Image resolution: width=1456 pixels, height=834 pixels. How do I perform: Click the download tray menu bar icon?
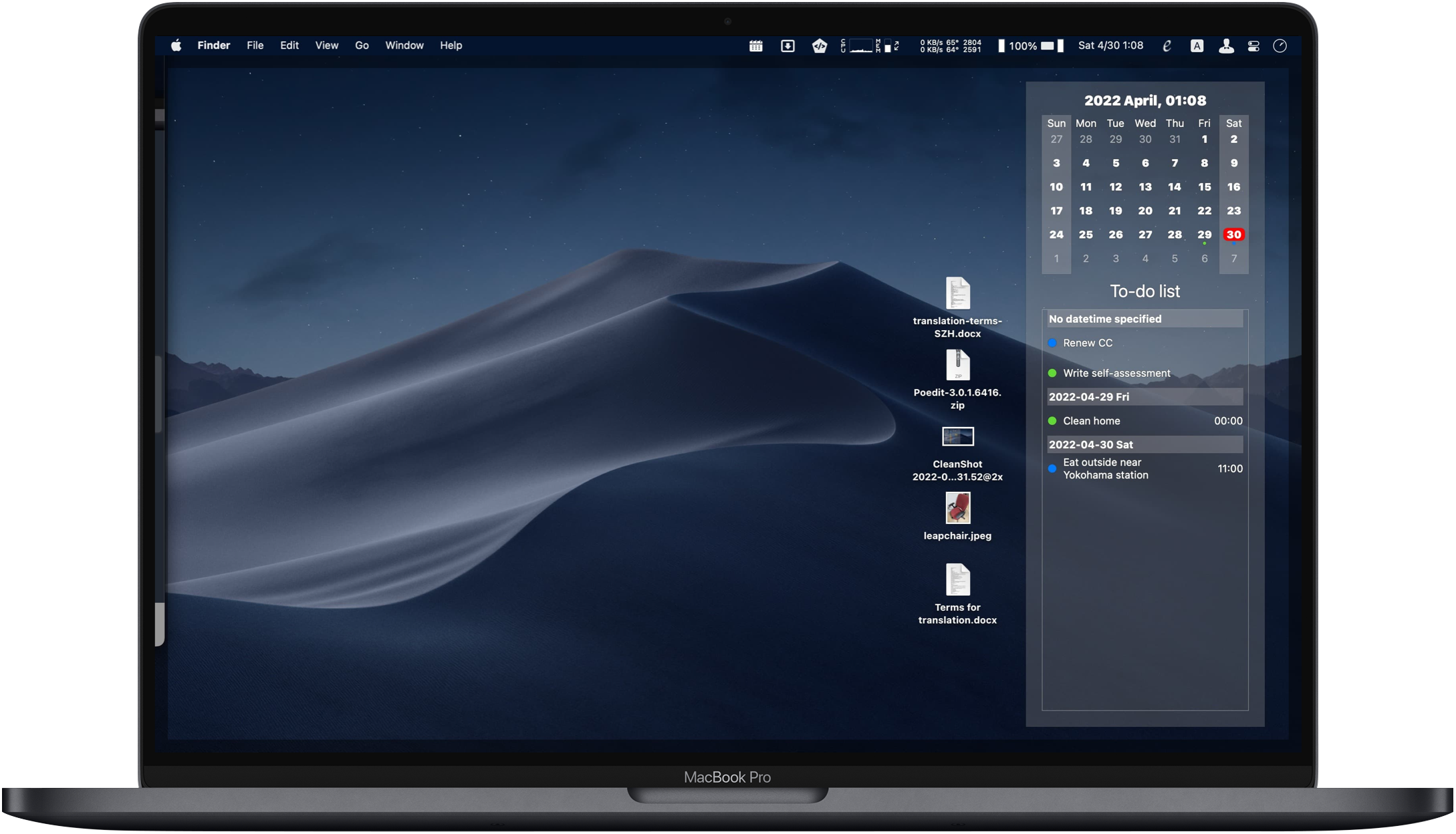click(x=787, y=45)
